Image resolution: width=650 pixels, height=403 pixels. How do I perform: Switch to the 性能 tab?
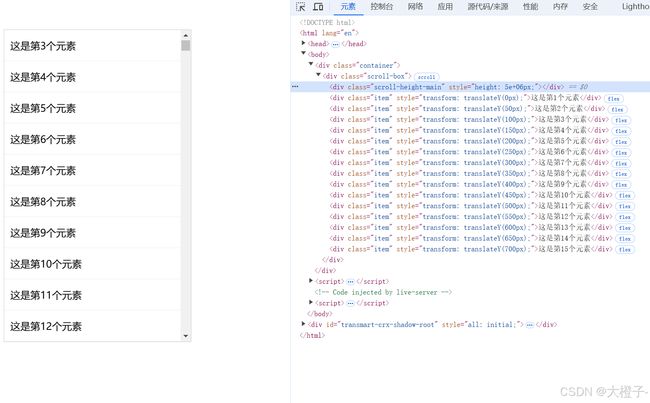point(530,7)
